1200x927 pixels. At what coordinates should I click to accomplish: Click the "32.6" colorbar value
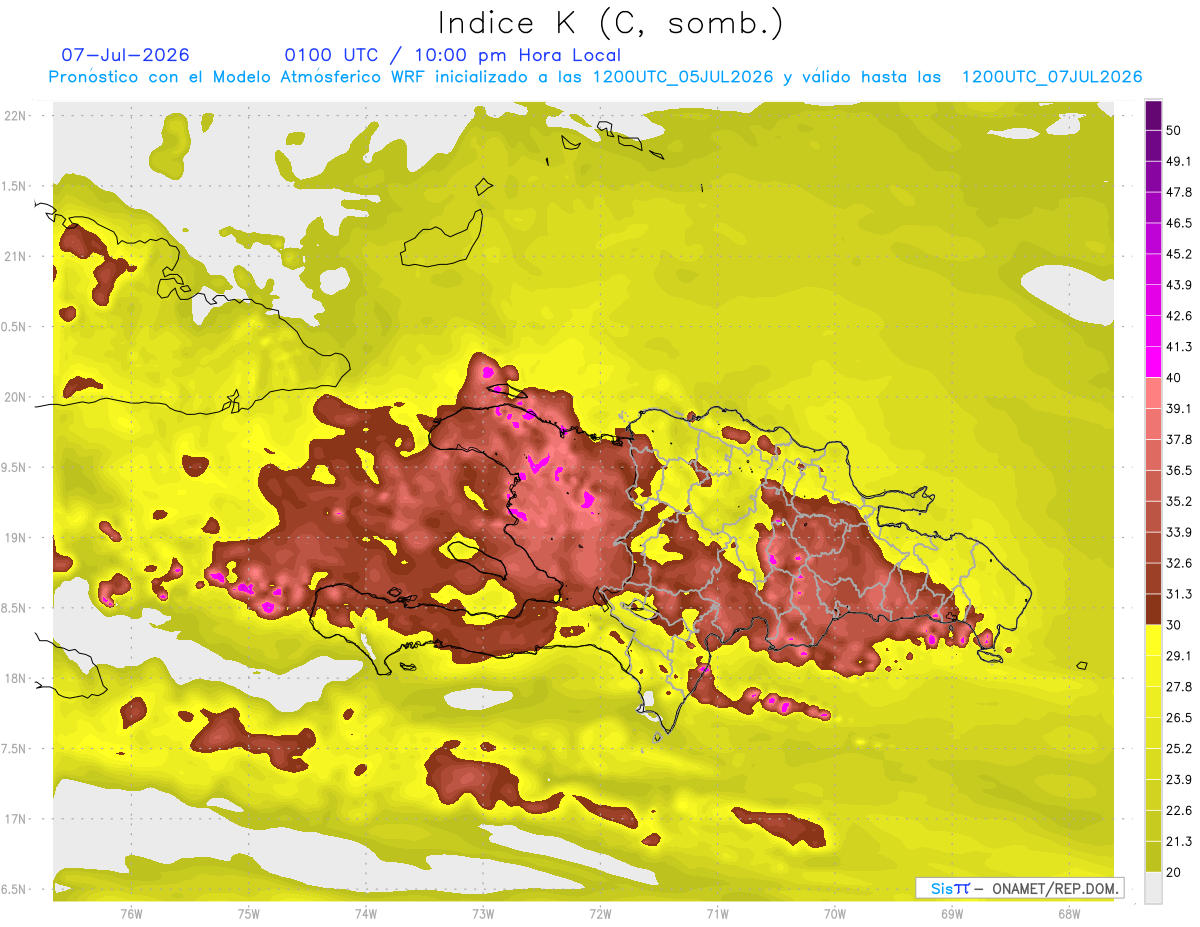pyautogui.click(x=1178, y=563)
